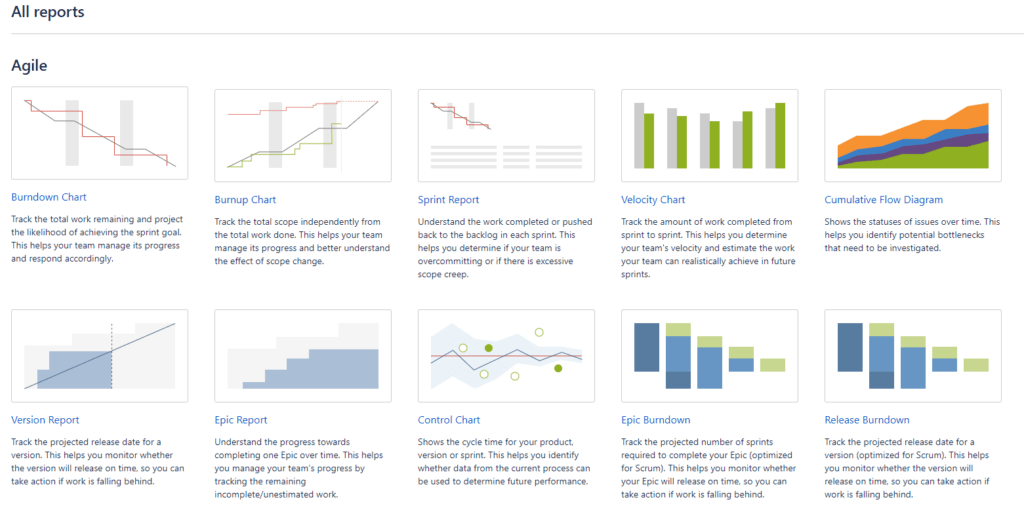Image resolution: width=1024 pixels, height=525 pixels.
Task: Click the Cumulative Flow Diagram colored area thumbnail
Action: (913, 135)
